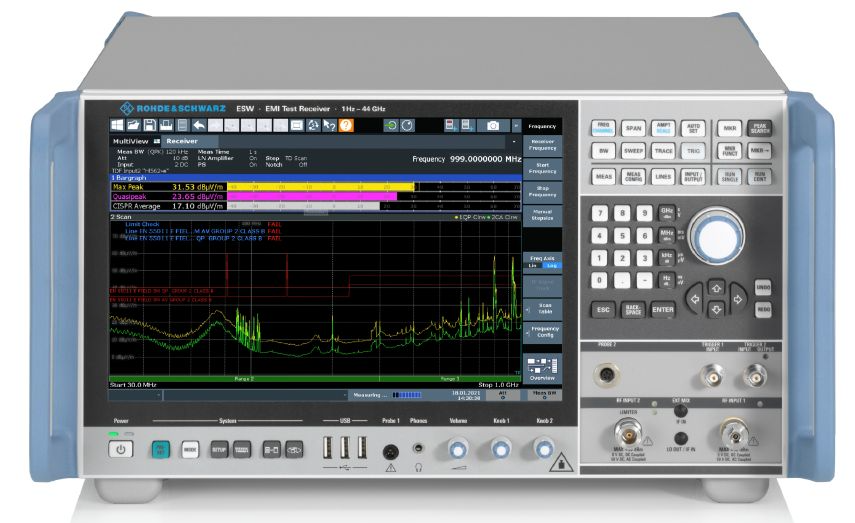855x523 pixels.
Task: Click the up arrow navigation key
Action: point(716,288)
